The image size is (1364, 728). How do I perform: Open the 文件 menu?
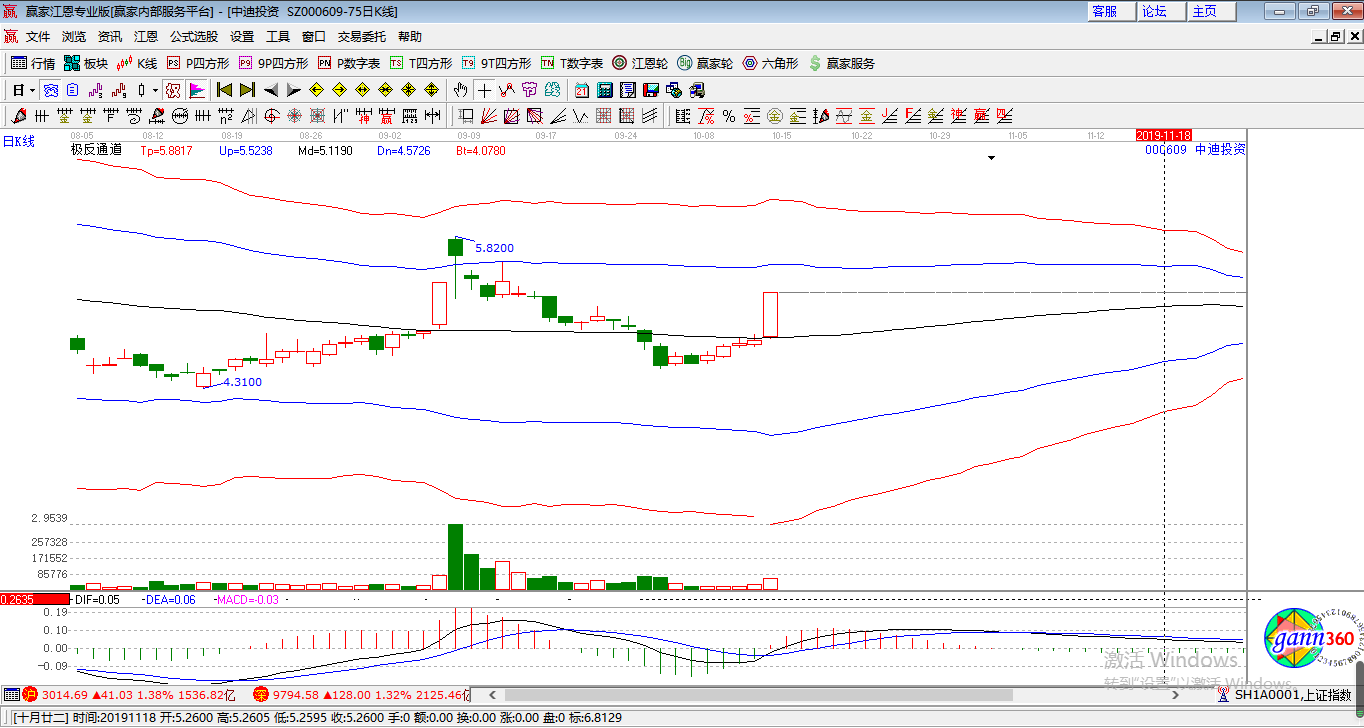[x=38, y=37]
